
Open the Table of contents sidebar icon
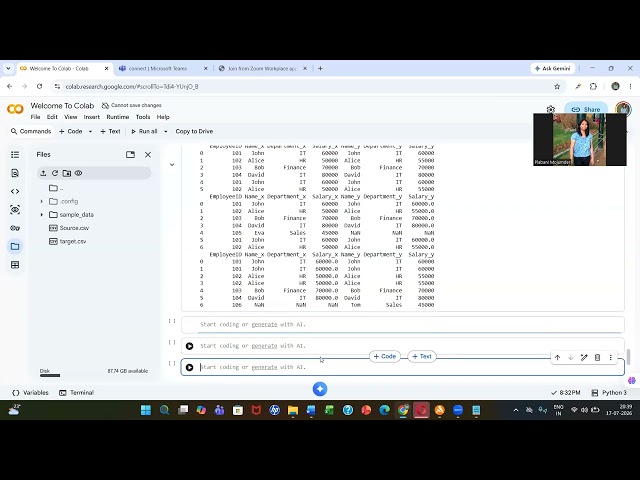click(x=15, y=155)
